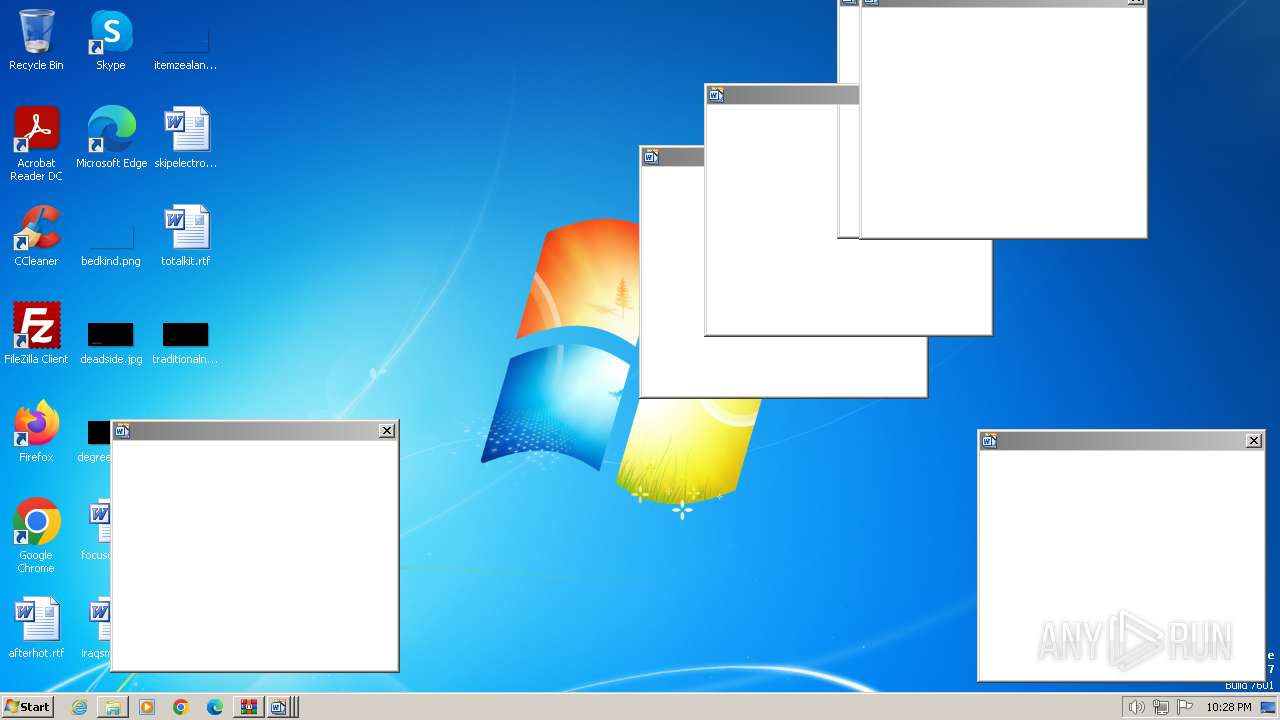Close the blank window at bottom-left
The width and height of the screenshot is (1280, 720).
(x=387, y=431)
